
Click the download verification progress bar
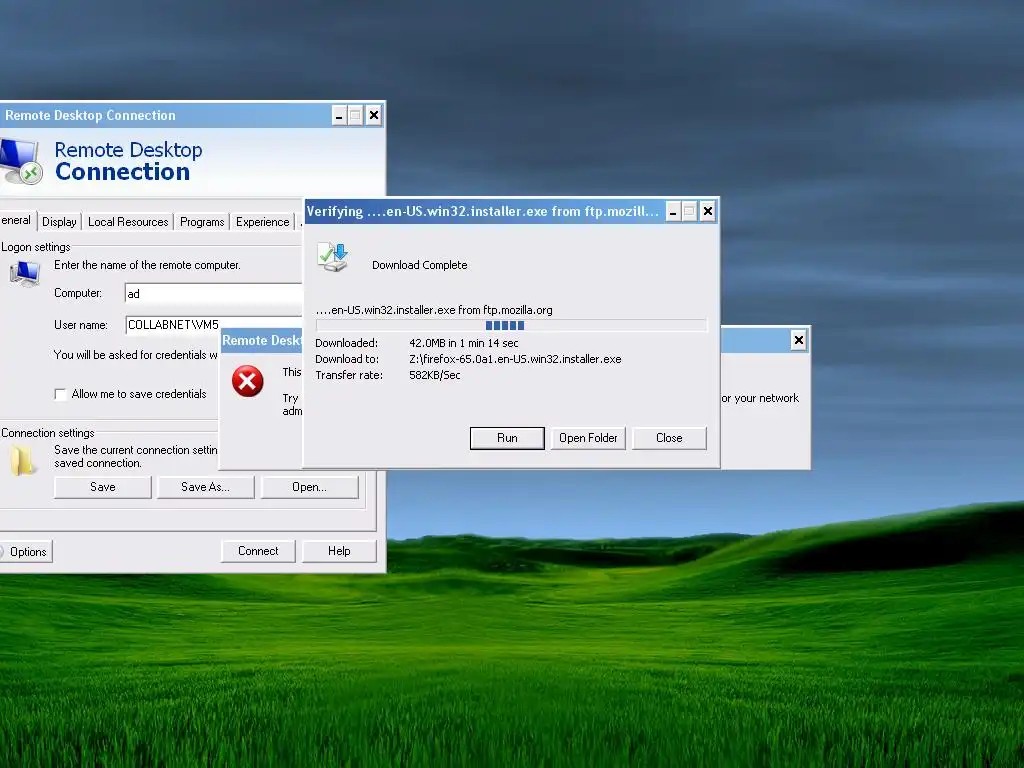(511, 325)
